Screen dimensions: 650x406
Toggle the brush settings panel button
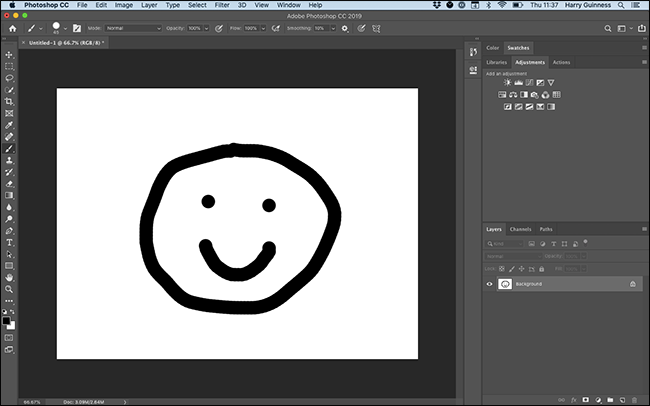click(77, 28)
